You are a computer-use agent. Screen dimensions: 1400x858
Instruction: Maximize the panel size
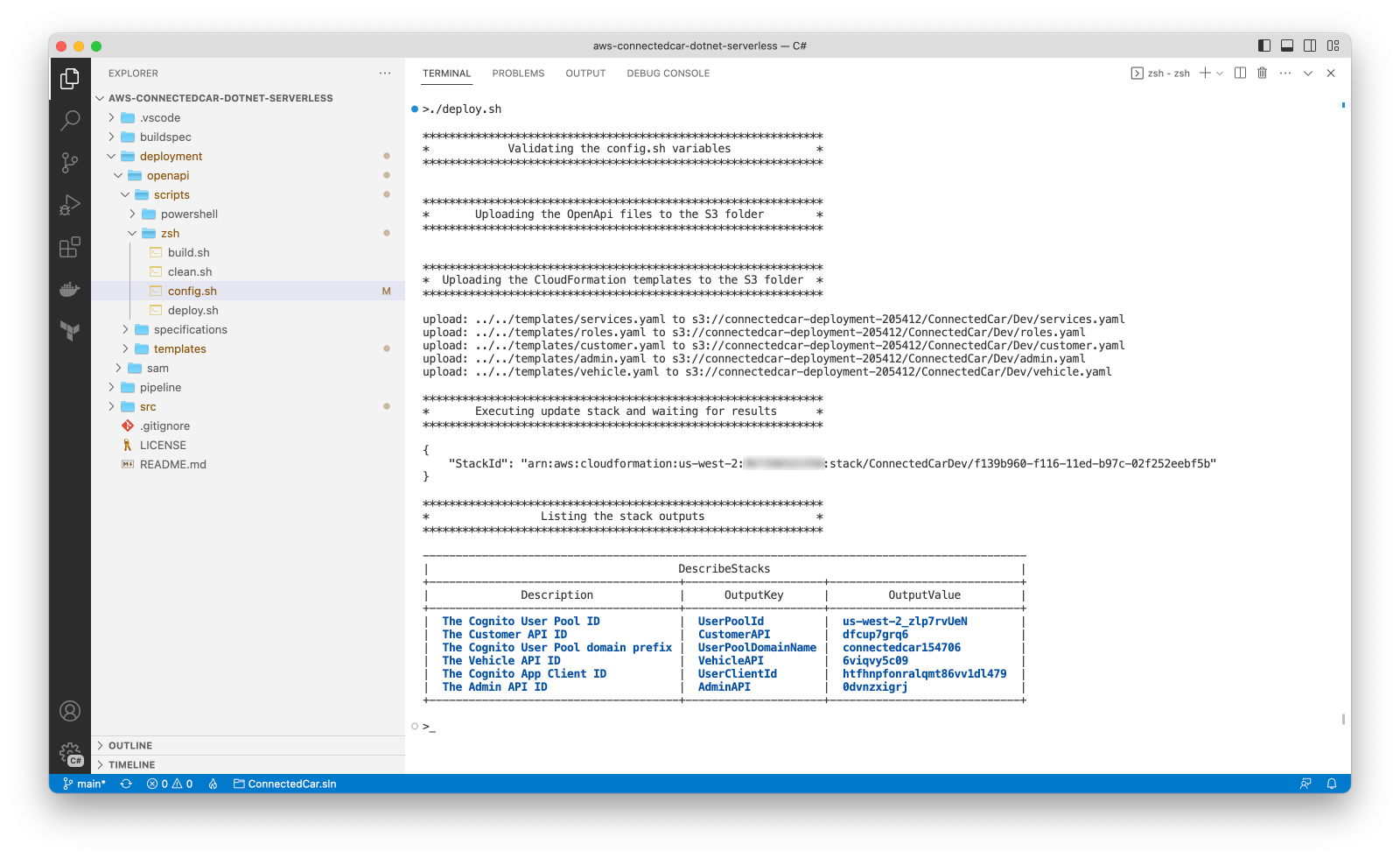(x=1308, y=74)
